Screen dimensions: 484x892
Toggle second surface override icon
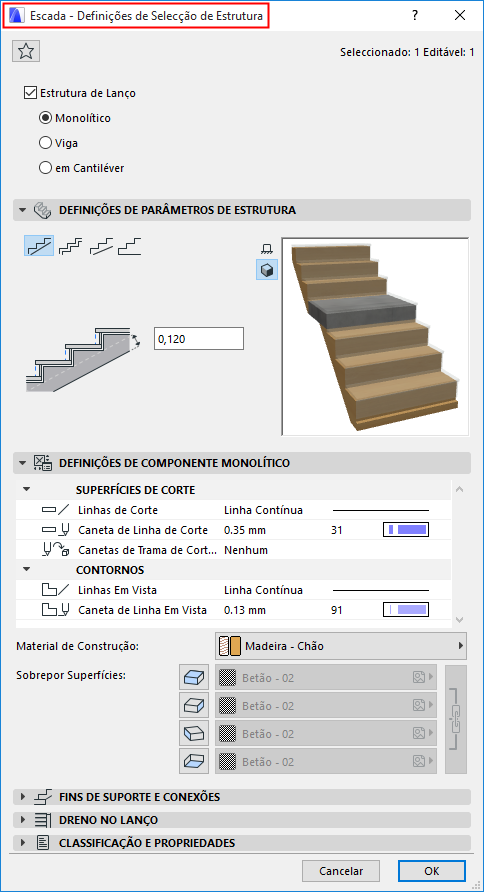(195, 705)
